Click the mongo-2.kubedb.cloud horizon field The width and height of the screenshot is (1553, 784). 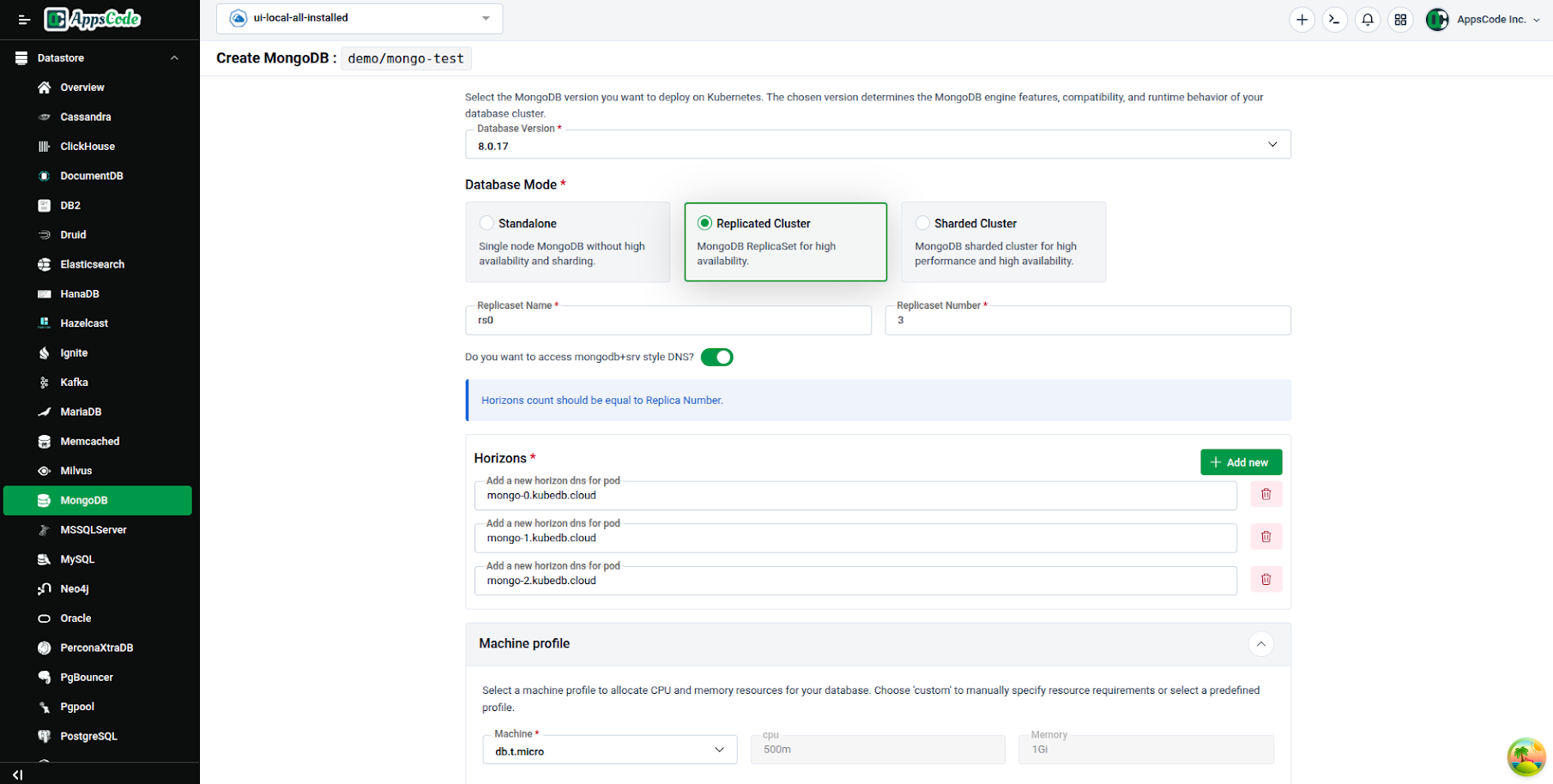(855, 581)
